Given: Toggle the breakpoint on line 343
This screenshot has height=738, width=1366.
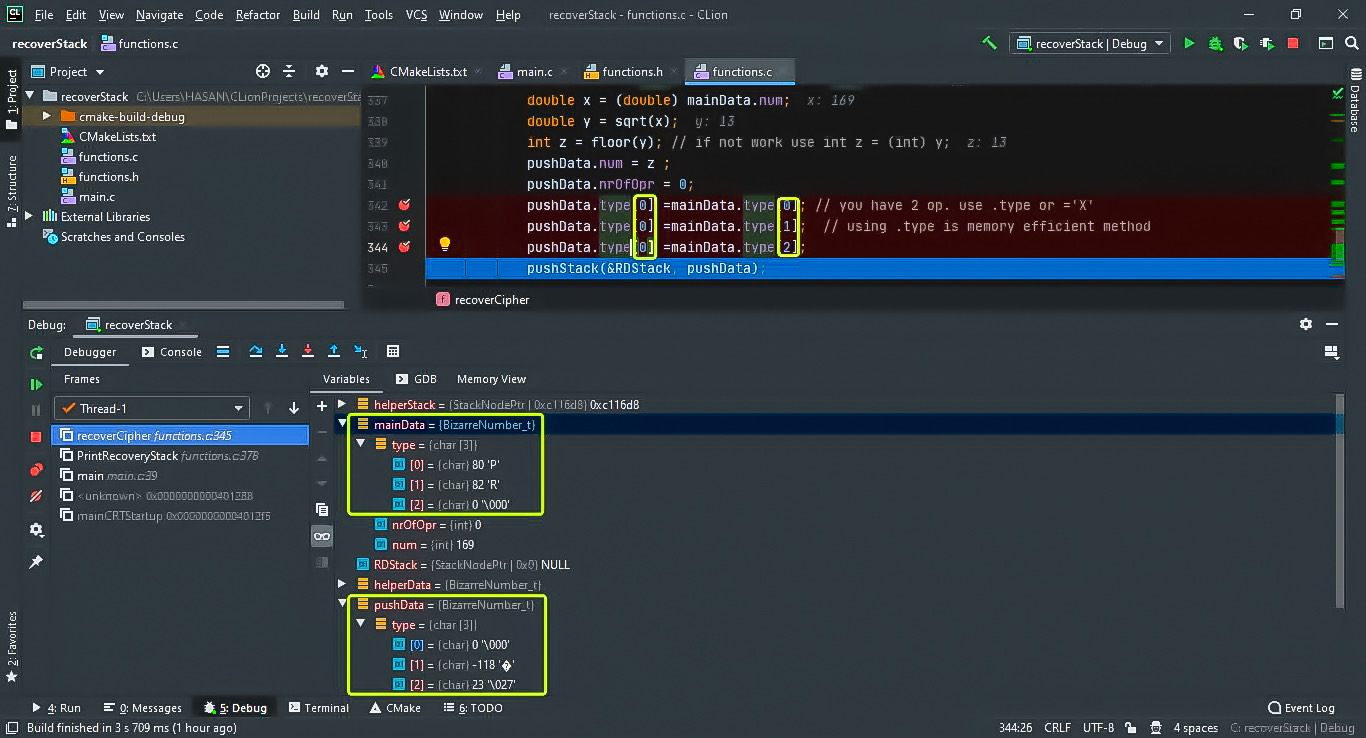Looking at the screenshot, I should click(405, 226).
